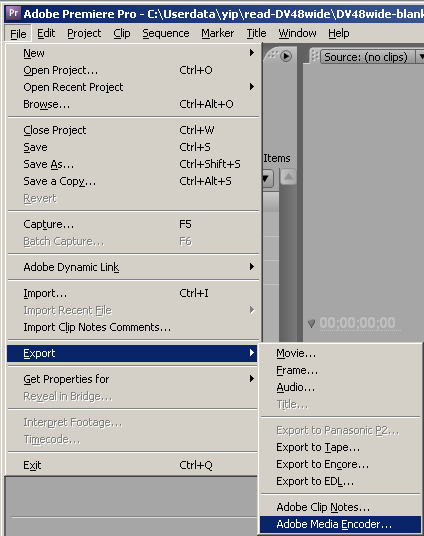Choose Export Movie from the submenu
424x536 pixels.
tap(340, 353)
